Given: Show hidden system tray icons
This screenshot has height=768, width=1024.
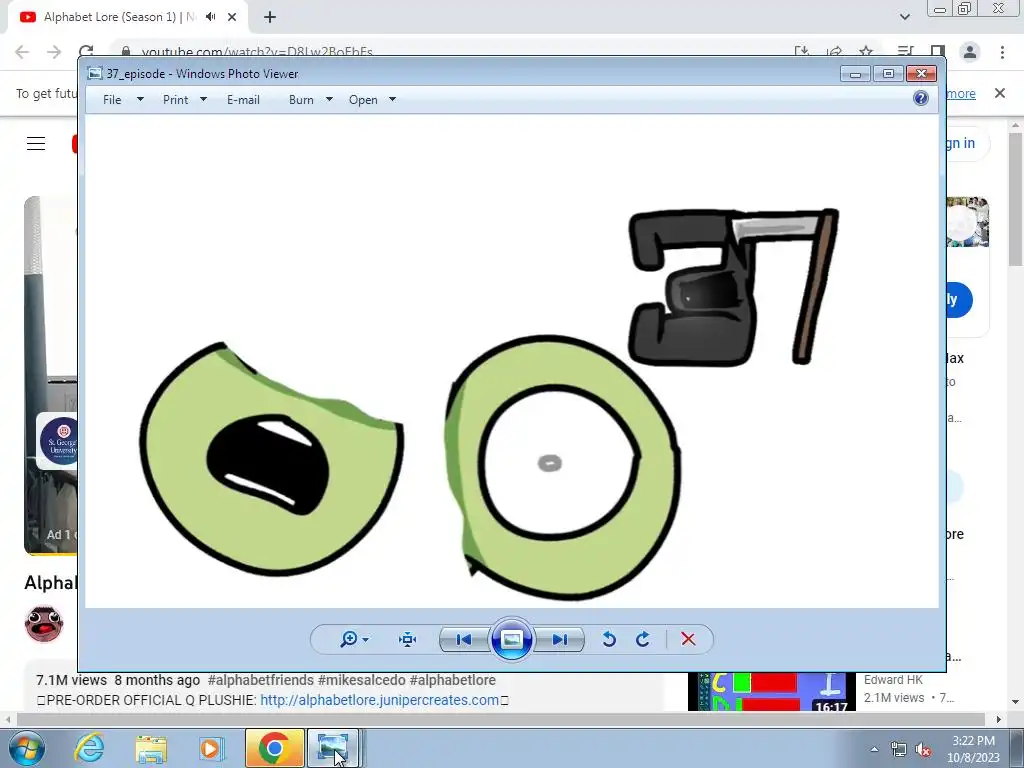Looking at the screenshot, I should coord(874,749).
